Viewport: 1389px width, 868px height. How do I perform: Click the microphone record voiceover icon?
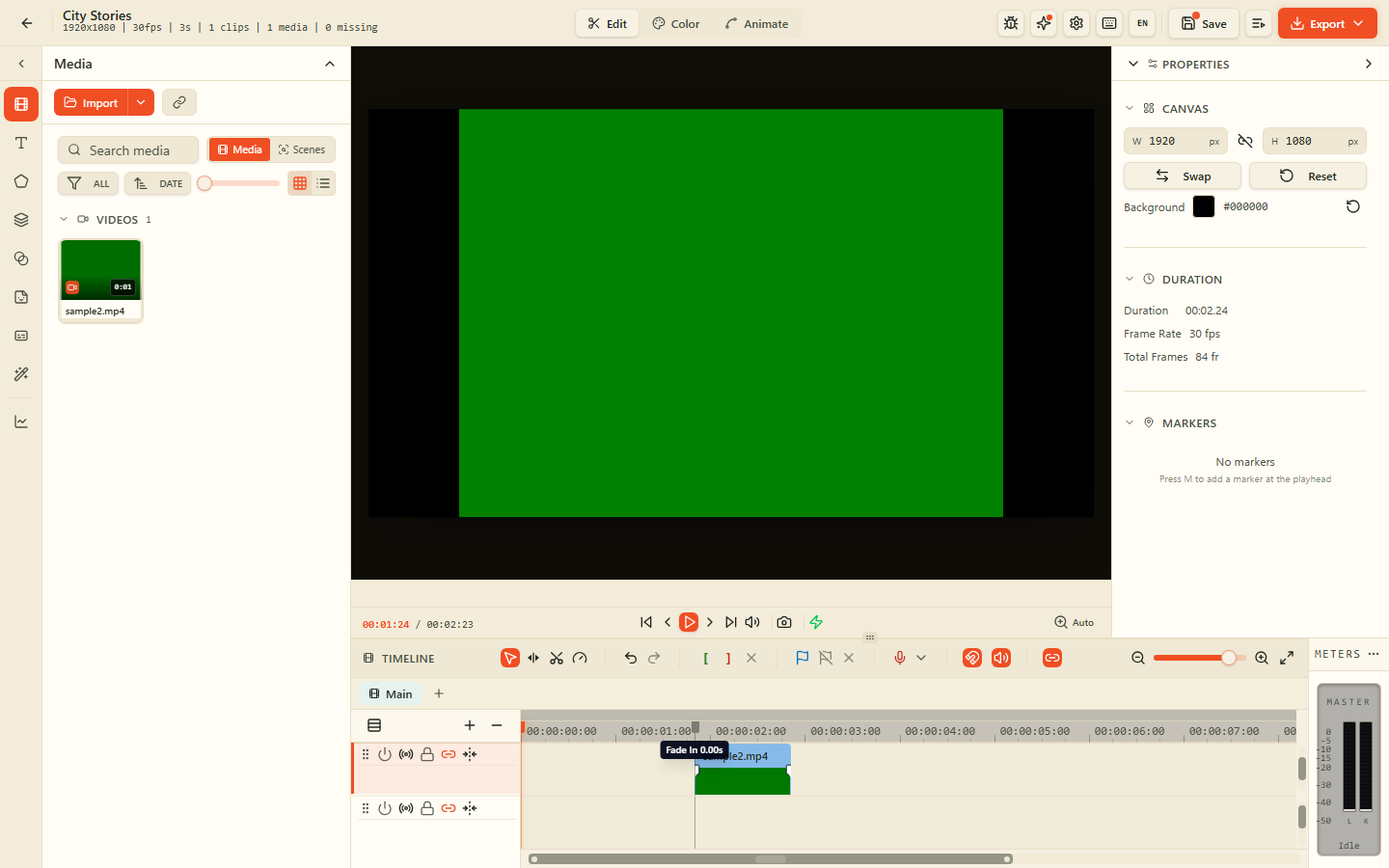point(900,658)
